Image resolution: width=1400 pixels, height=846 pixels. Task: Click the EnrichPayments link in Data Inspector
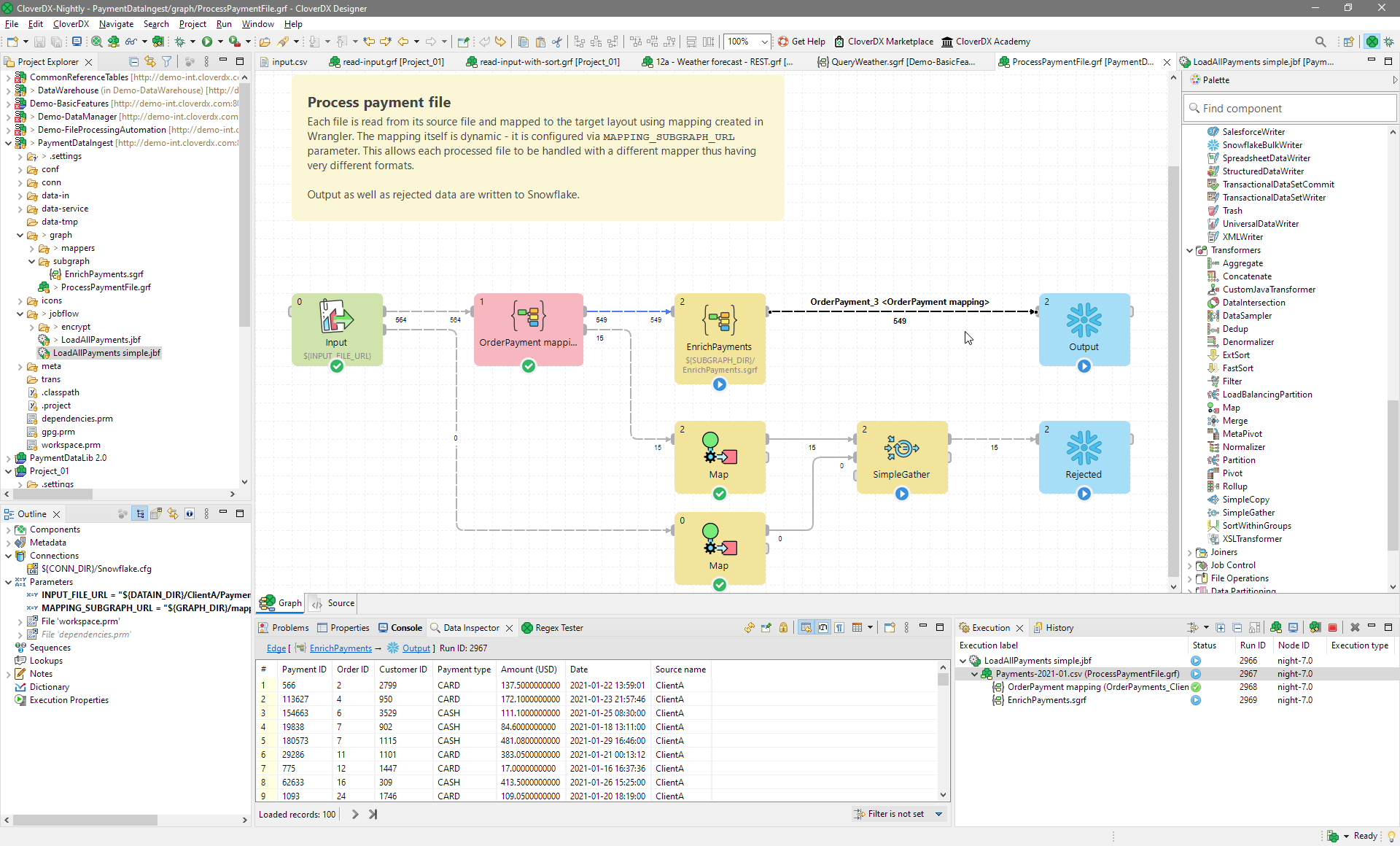pyautogui.click(x=341, y=648)
